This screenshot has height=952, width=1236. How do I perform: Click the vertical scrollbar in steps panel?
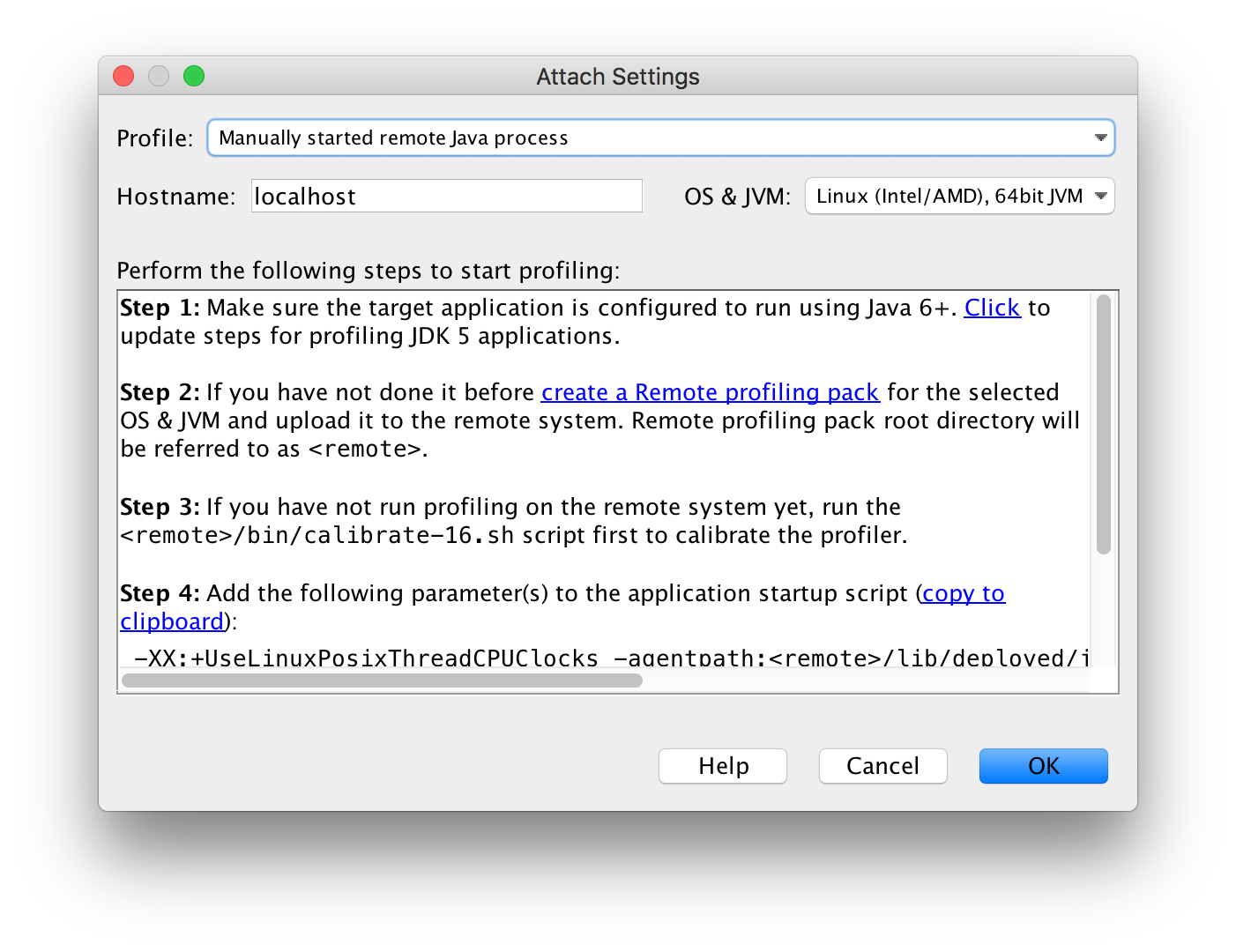coord(1104,425)
